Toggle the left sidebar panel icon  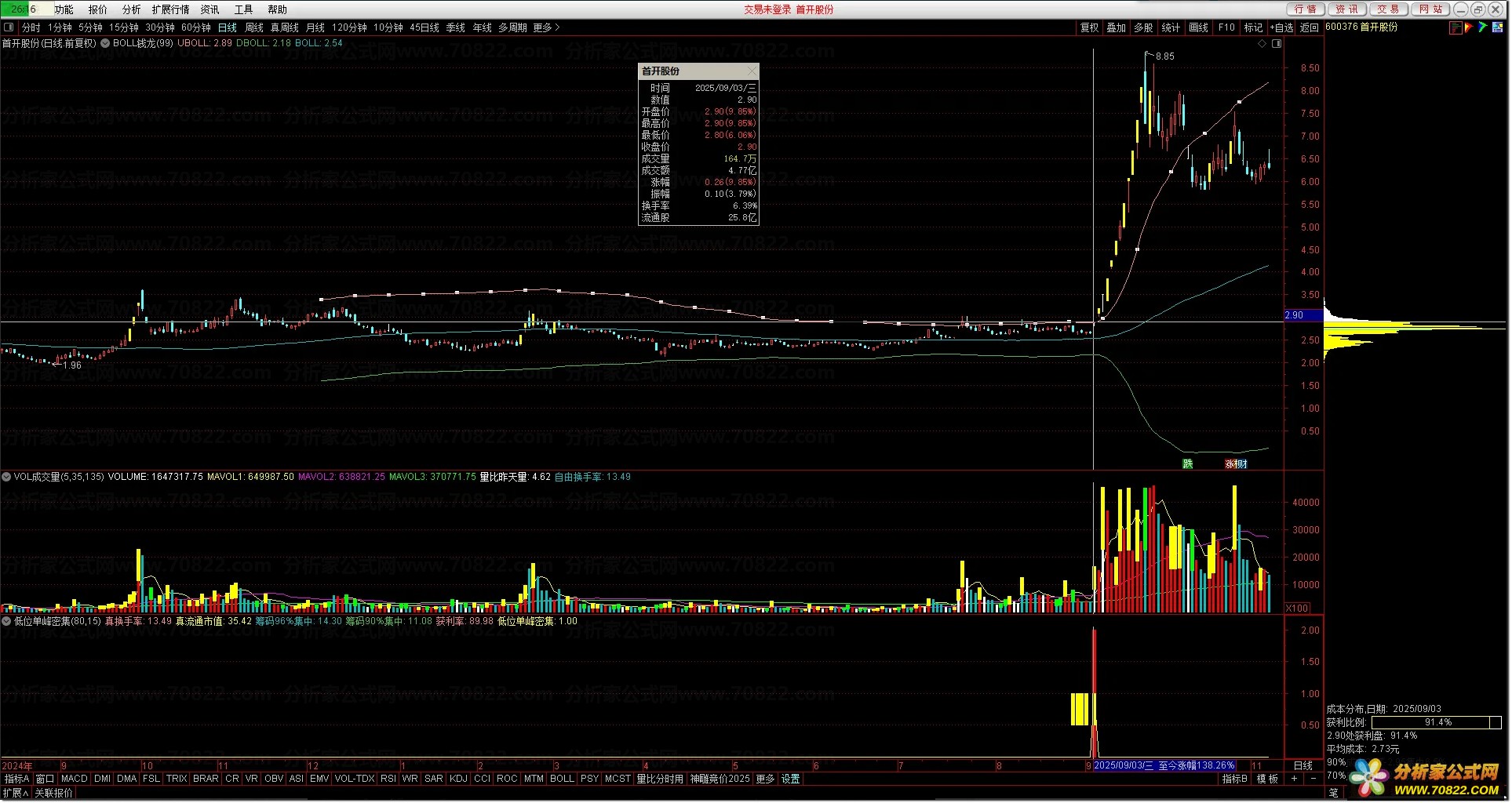coord(9,27)
